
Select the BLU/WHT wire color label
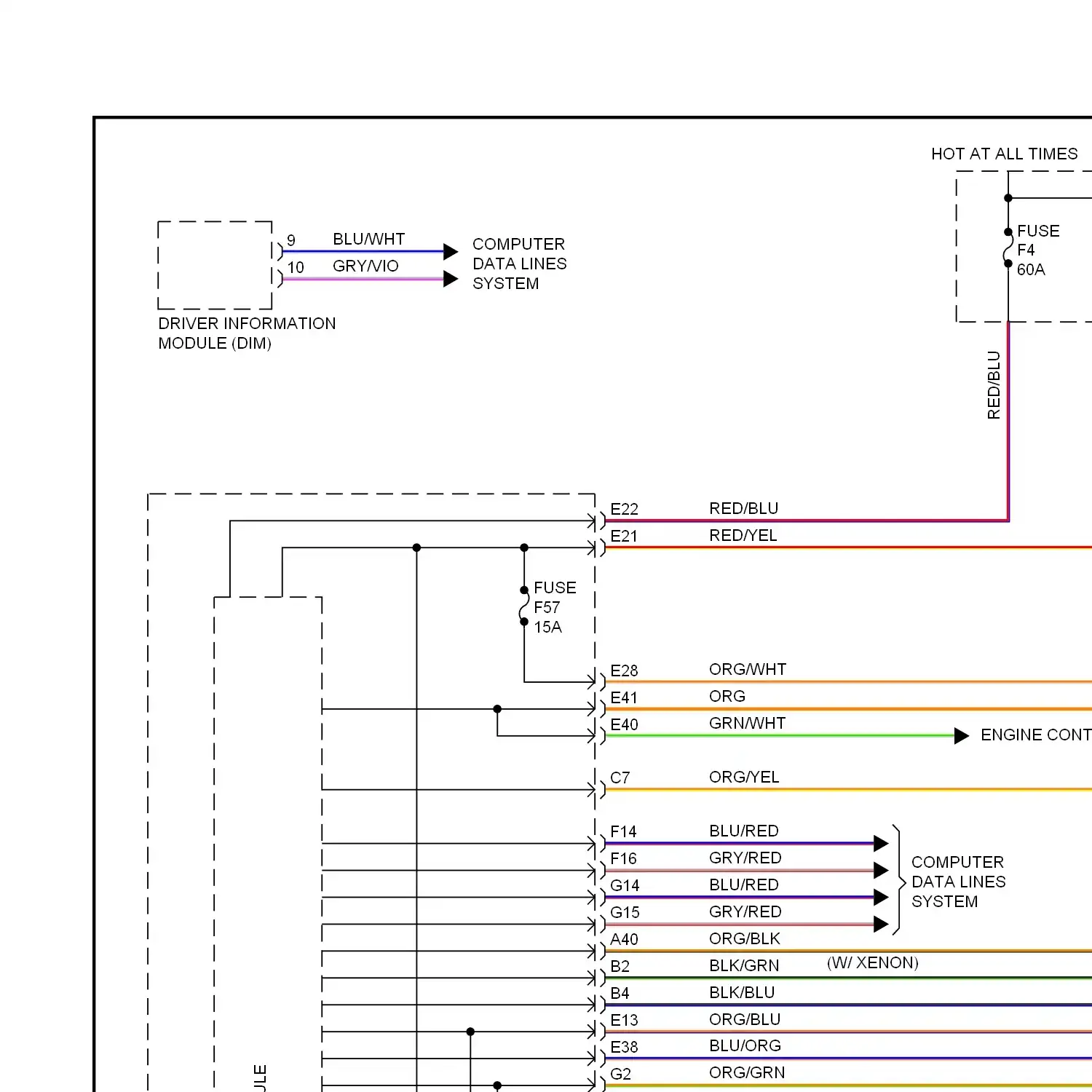pyautogui.click(x=368, y=239)
